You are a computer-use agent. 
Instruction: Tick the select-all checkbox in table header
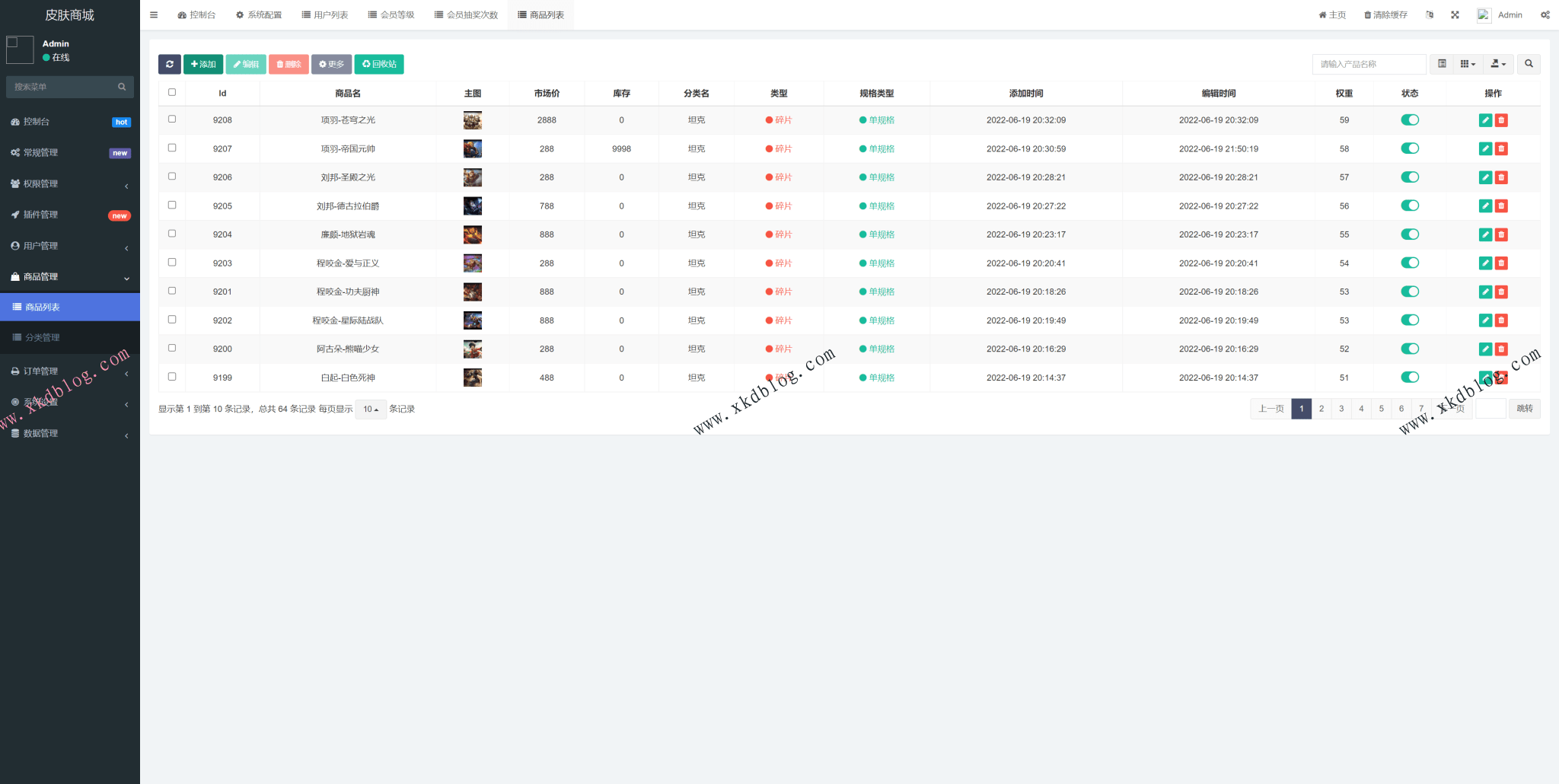[x=172, y=92]
